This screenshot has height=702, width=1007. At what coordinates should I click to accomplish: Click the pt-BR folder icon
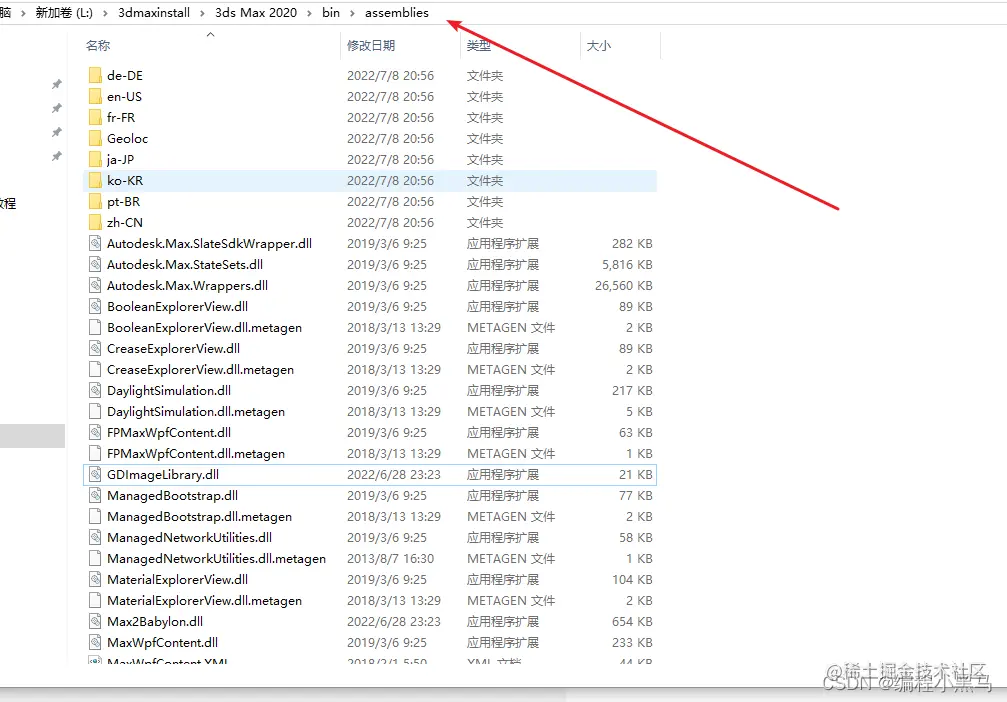coord(95,202)
